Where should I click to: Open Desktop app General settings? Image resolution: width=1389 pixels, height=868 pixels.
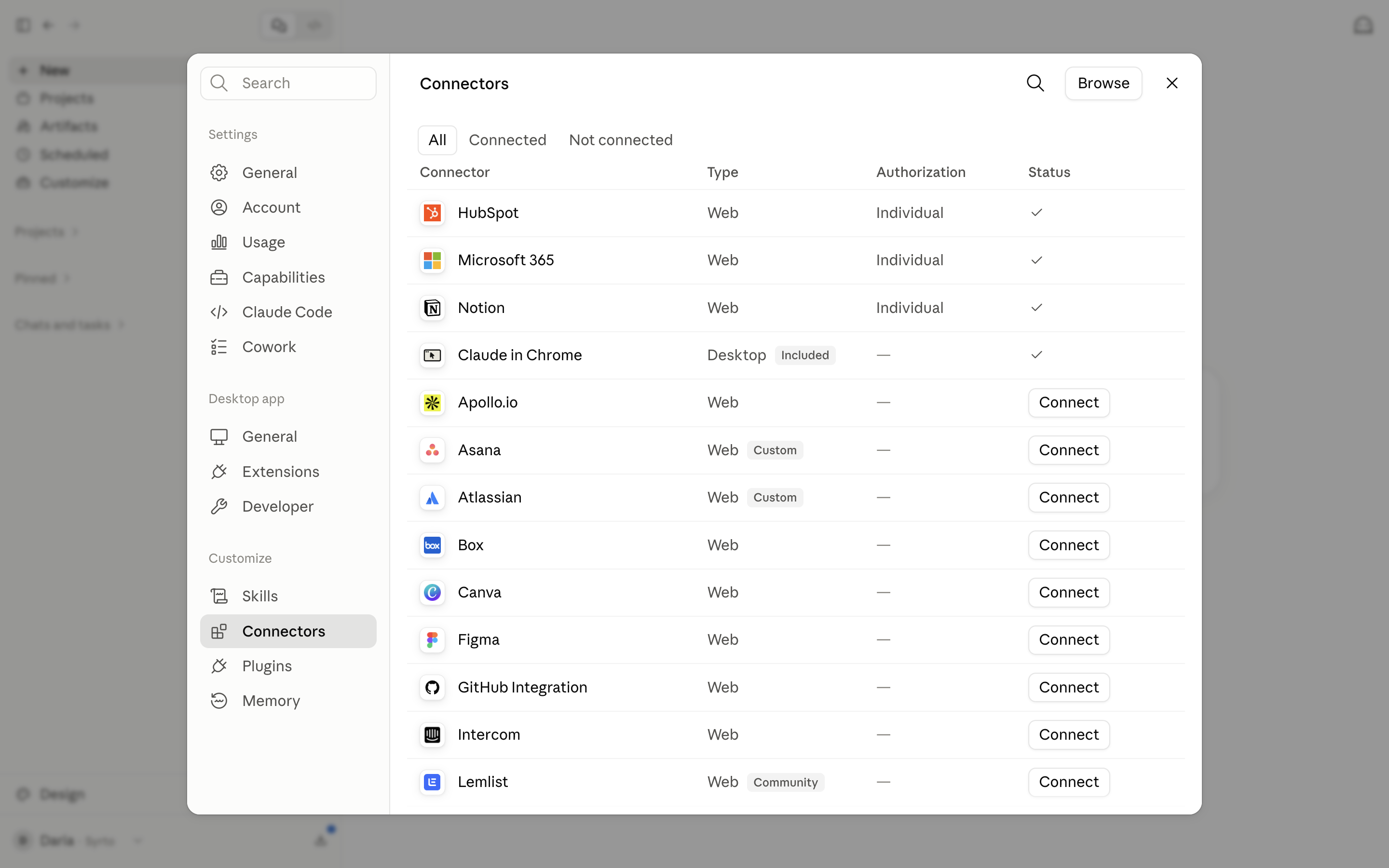[x=288, y=436]
